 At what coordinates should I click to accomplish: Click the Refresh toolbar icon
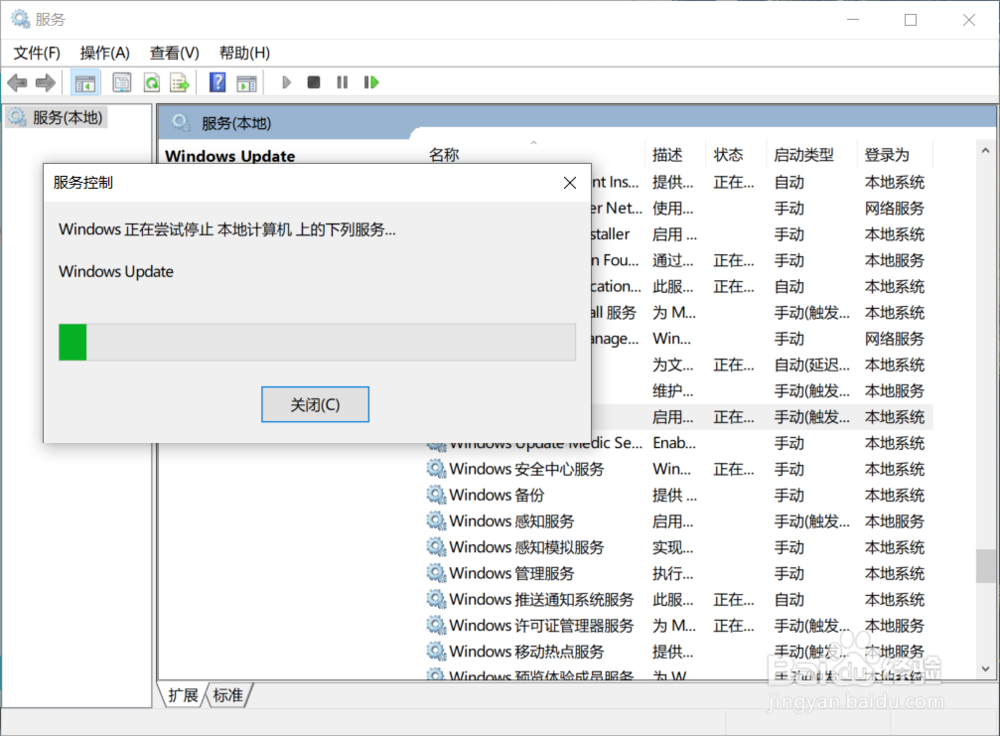pyautogui.click(x=152, y=82)
